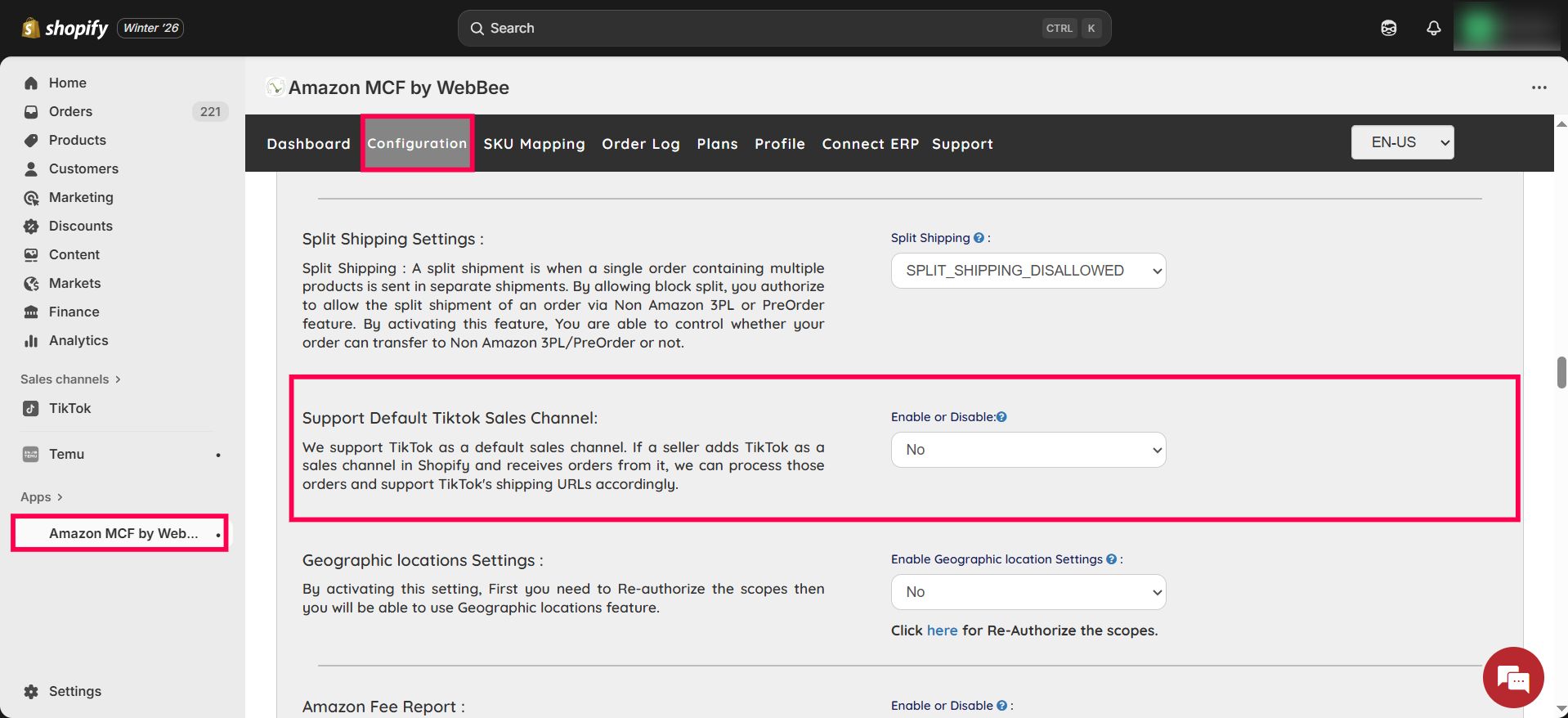Viewport: 1568px width, 718px height.
Task: Go to Orders in the sidebar
Action: [x=70, y=111]
